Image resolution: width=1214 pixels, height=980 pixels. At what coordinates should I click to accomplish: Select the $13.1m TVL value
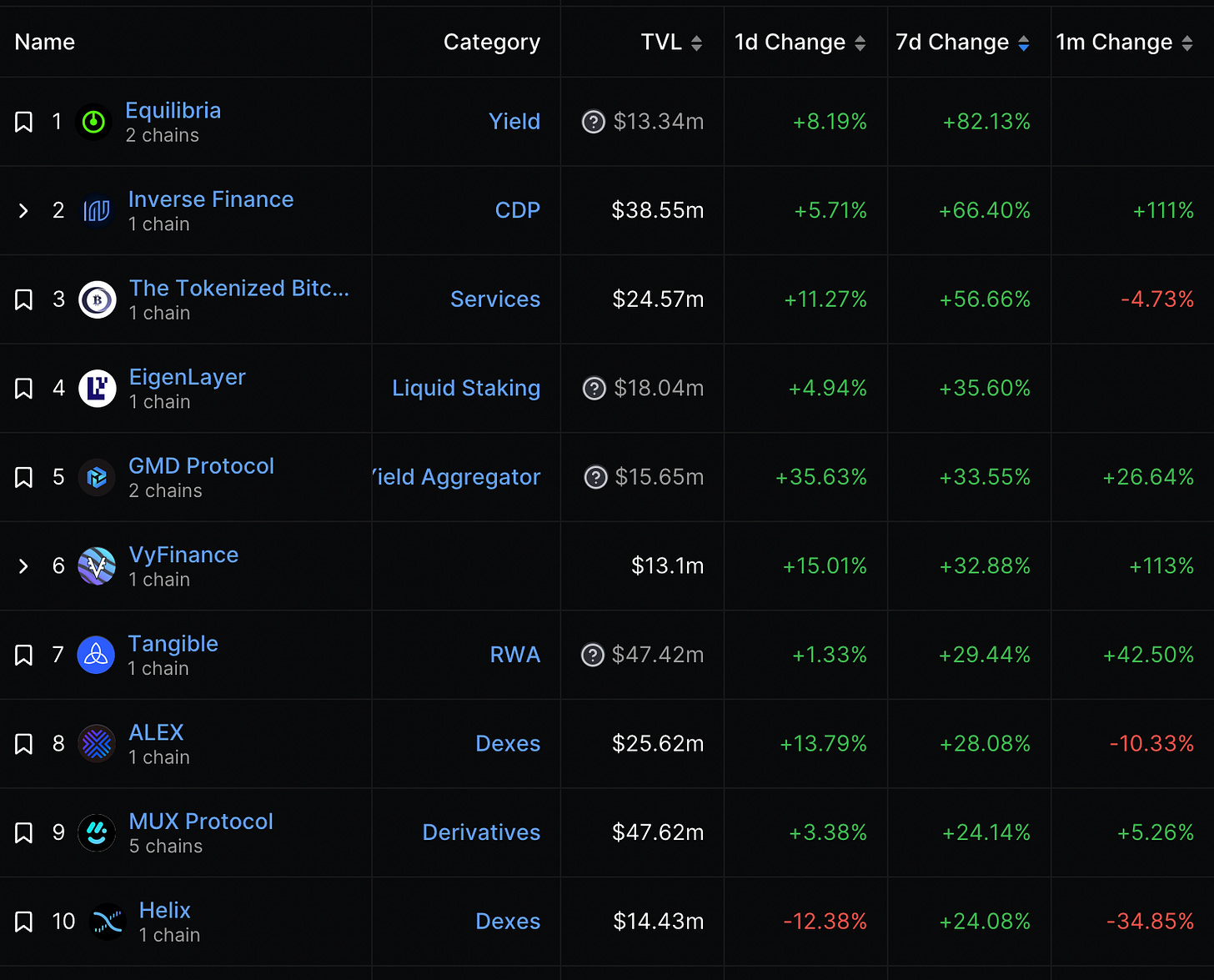pyautogui.click(x=667, y=566)
